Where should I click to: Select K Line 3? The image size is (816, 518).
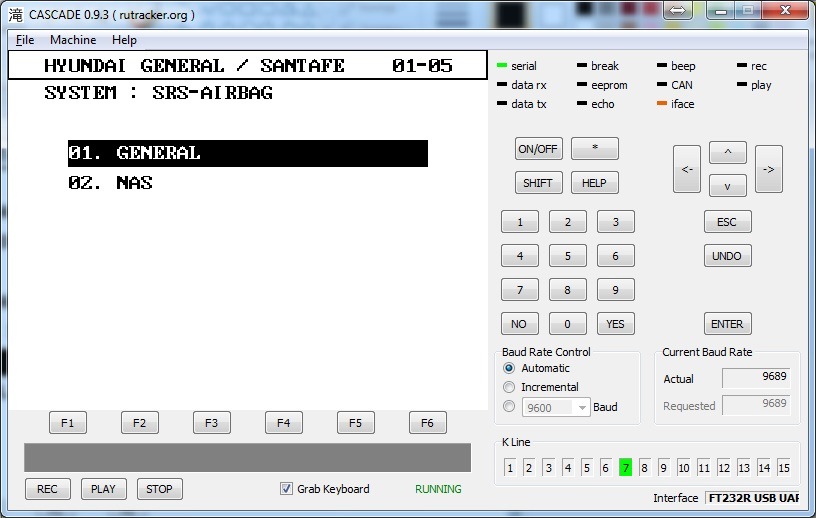point(549,468)
